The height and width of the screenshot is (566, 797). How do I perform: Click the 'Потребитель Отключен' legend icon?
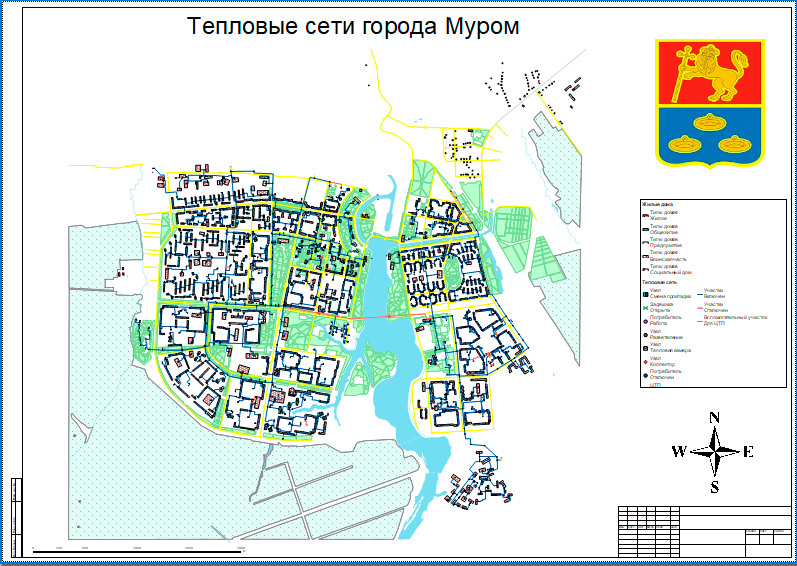(x=644, y=374)
